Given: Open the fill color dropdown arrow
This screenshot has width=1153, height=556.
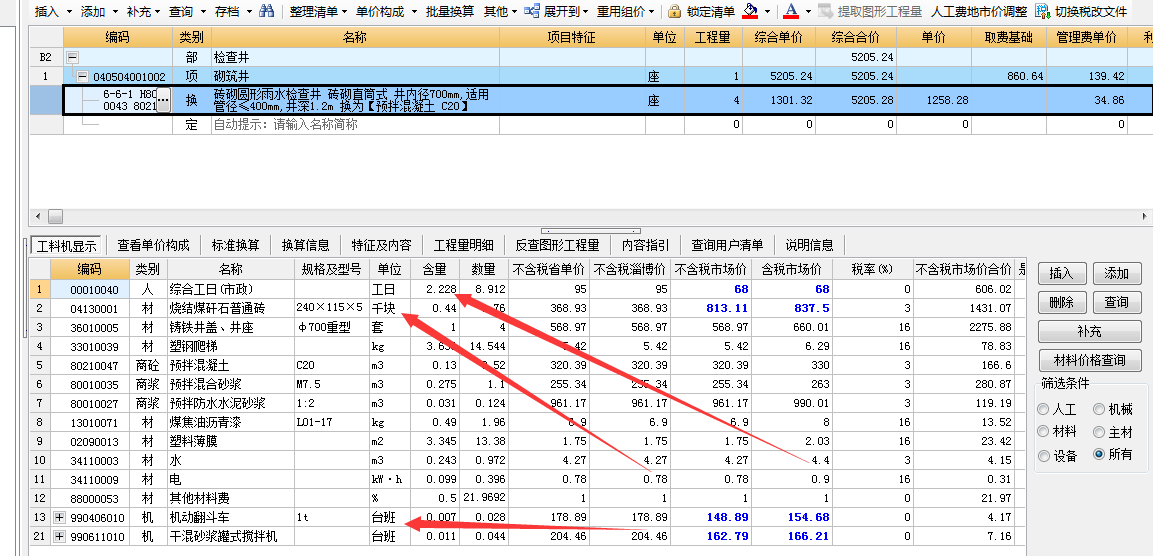Looking at the screenshot, I should click(768, 12).
